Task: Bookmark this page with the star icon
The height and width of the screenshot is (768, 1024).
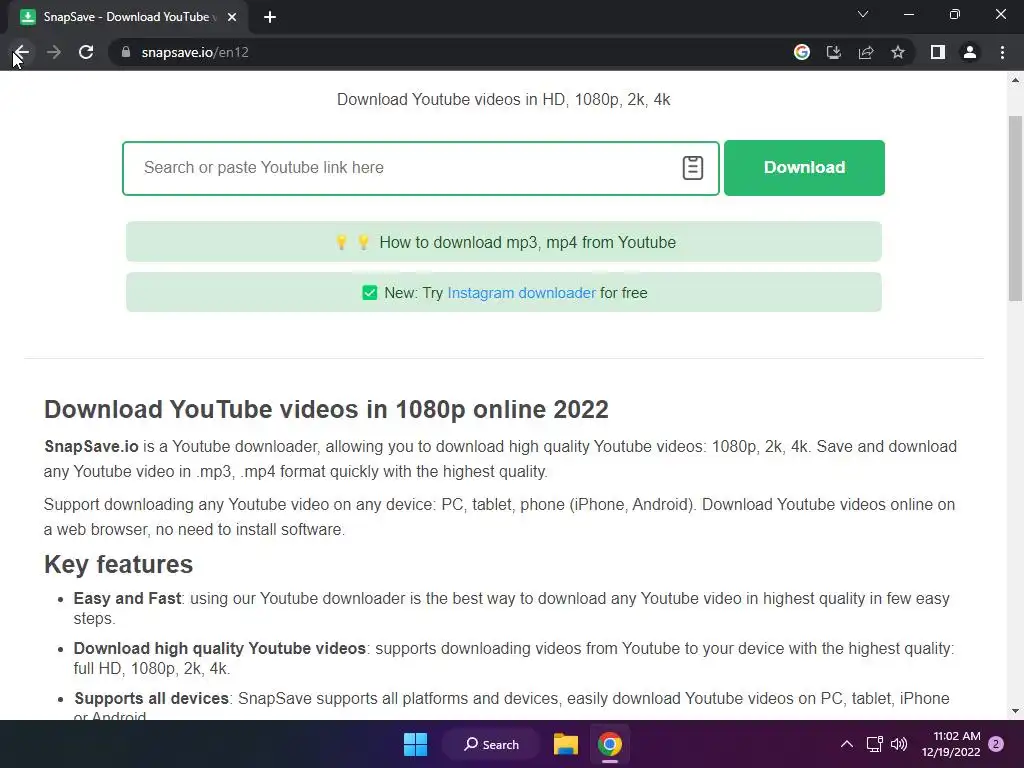Action: coord(898,52)
